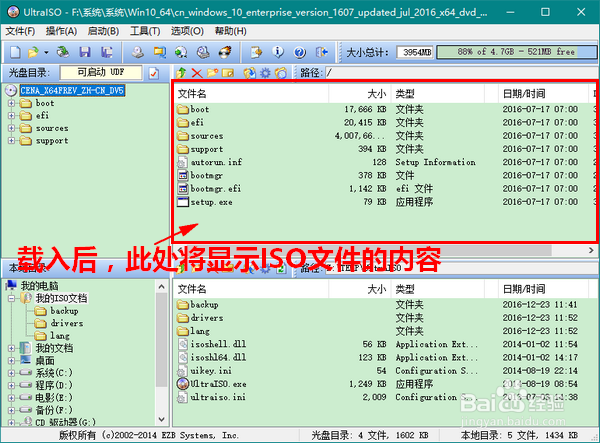Click the Save As toolbar icon
The height and width of the screenshot is (443, 600).
click(x=106, y=52)
